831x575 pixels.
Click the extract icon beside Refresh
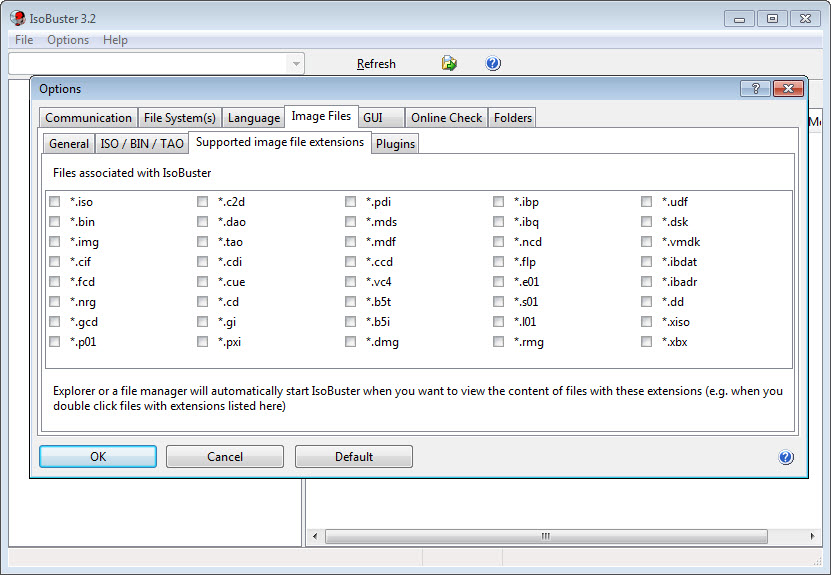(x=449, y=64)
